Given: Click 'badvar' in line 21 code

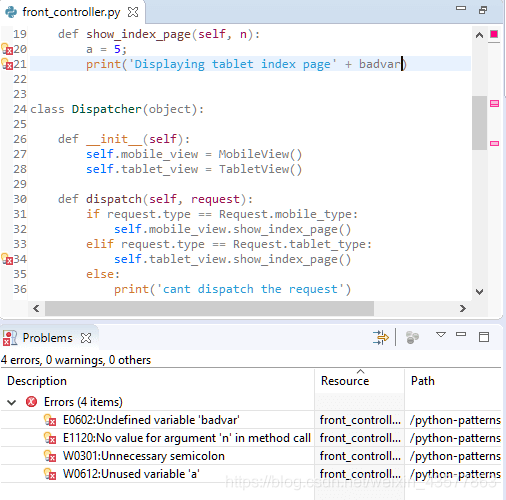Looking at the screenshot, I should coord(379,64).
